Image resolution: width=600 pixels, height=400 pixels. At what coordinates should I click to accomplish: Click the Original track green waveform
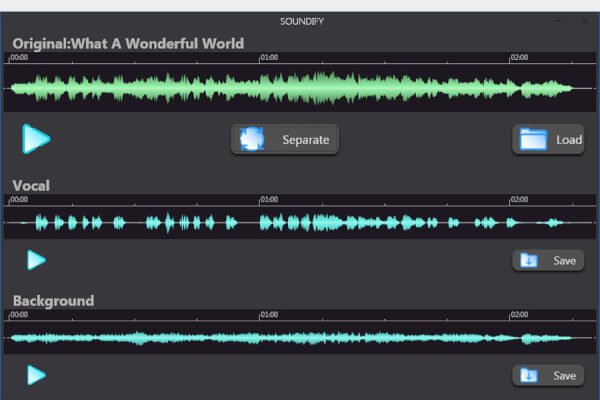coord(292,88)
